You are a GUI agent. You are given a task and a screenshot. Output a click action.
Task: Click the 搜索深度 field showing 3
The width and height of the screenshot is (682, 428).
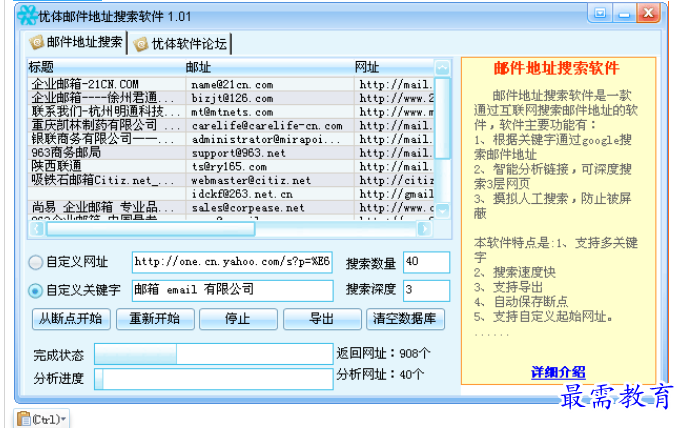click(426, 290)
